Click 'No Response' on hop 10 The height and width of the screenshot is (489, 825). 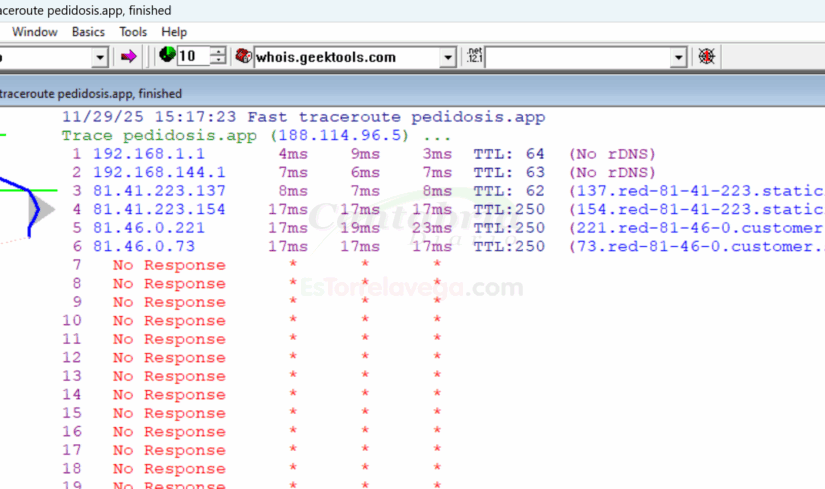(169, 320)
